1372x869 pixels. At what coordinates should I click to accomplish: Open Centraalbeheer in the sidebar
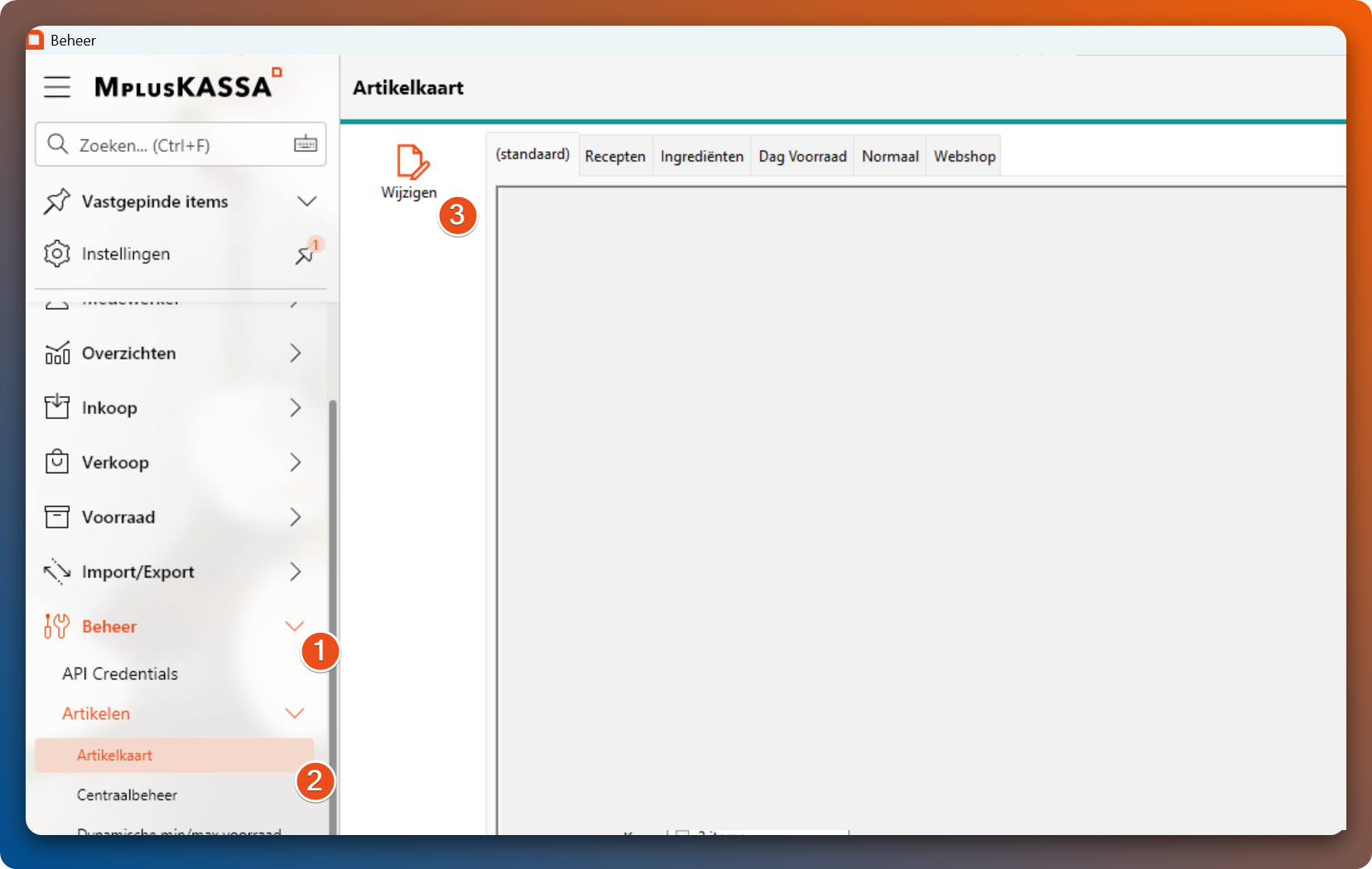127,795
